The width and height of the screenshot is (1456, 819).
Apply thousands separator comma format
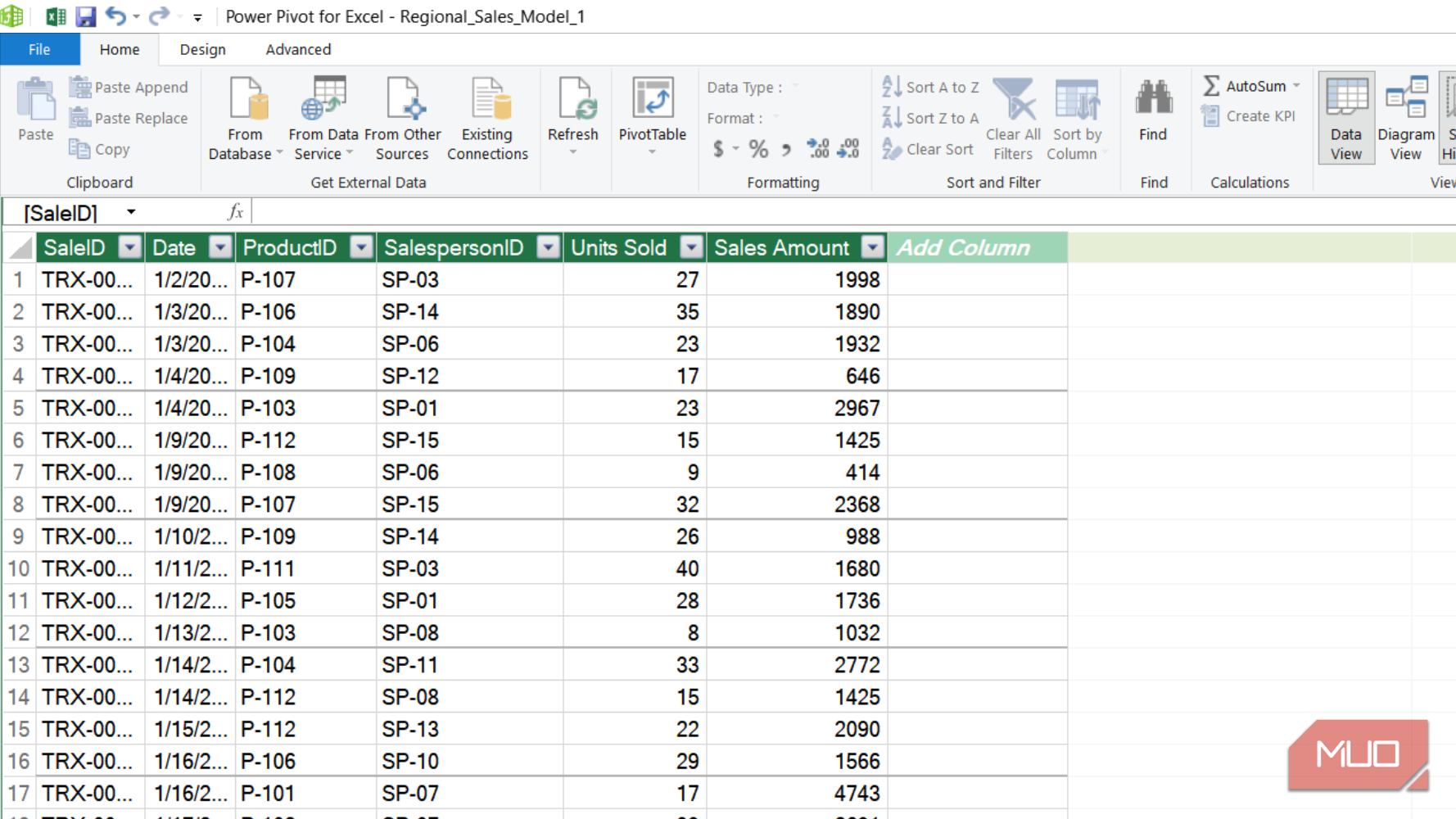786,148
